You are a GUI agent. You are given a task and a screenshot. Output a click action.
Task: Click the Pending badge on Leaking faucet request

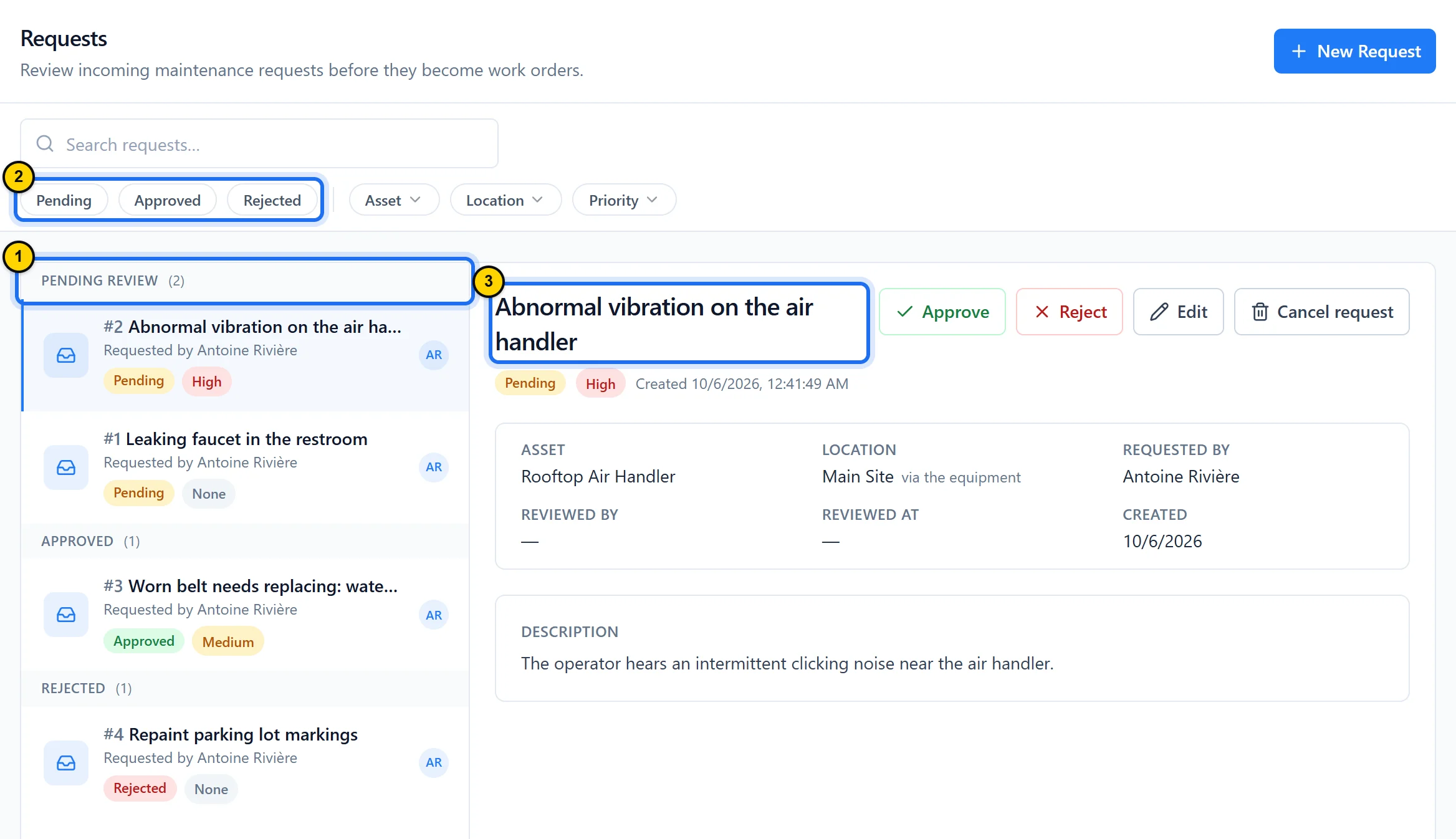pyautogui.click(x=138, y=493)
